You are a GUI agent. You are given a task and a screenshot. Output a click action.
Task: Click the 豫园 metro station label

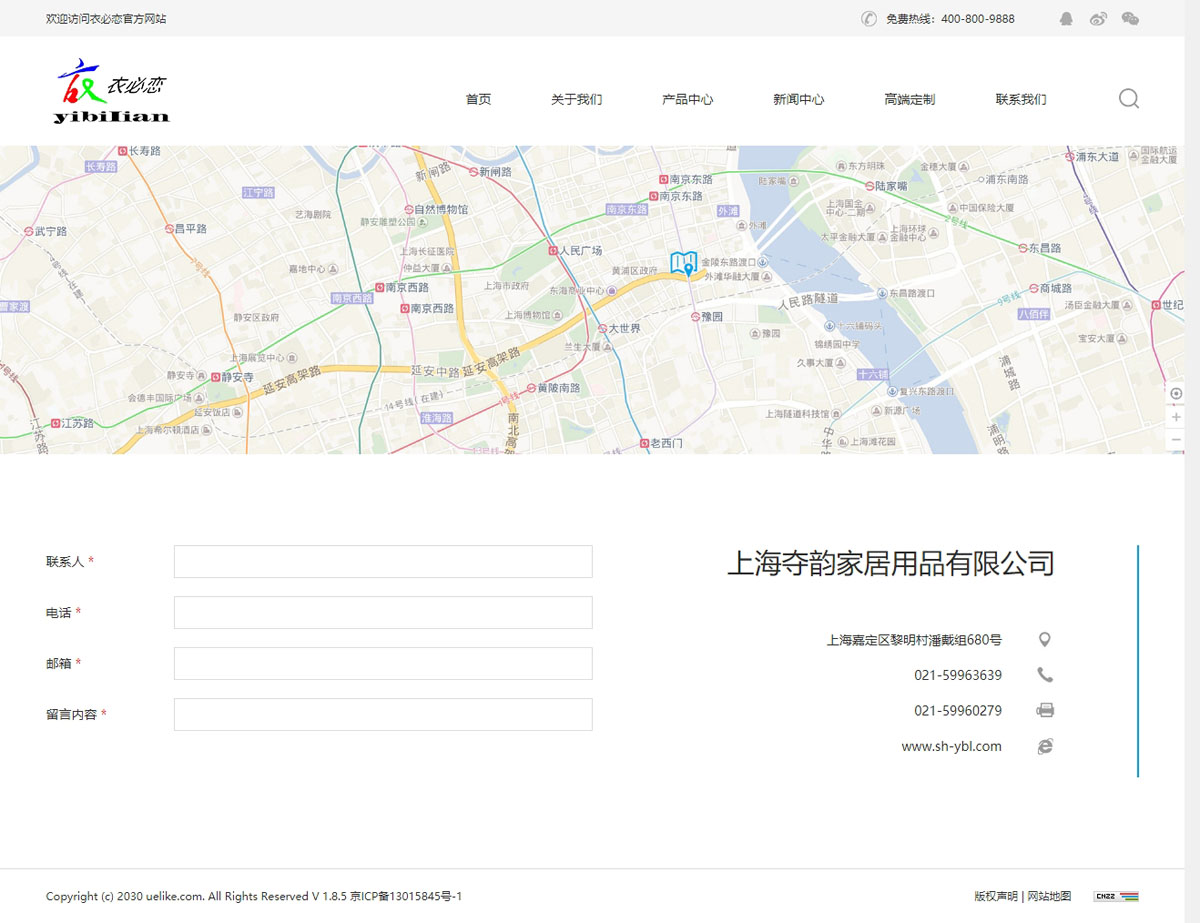[712, 316]
